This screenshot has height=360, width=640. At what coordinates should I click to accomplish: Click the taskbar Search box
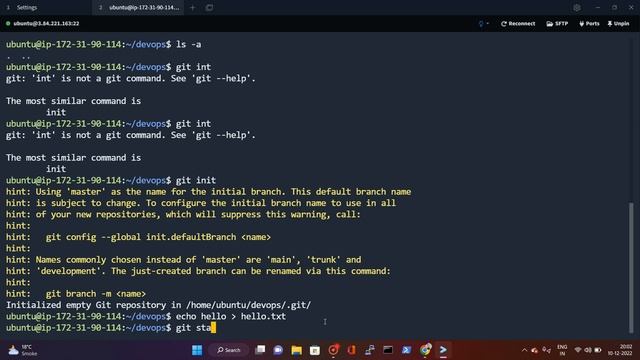tap(229, 350)
